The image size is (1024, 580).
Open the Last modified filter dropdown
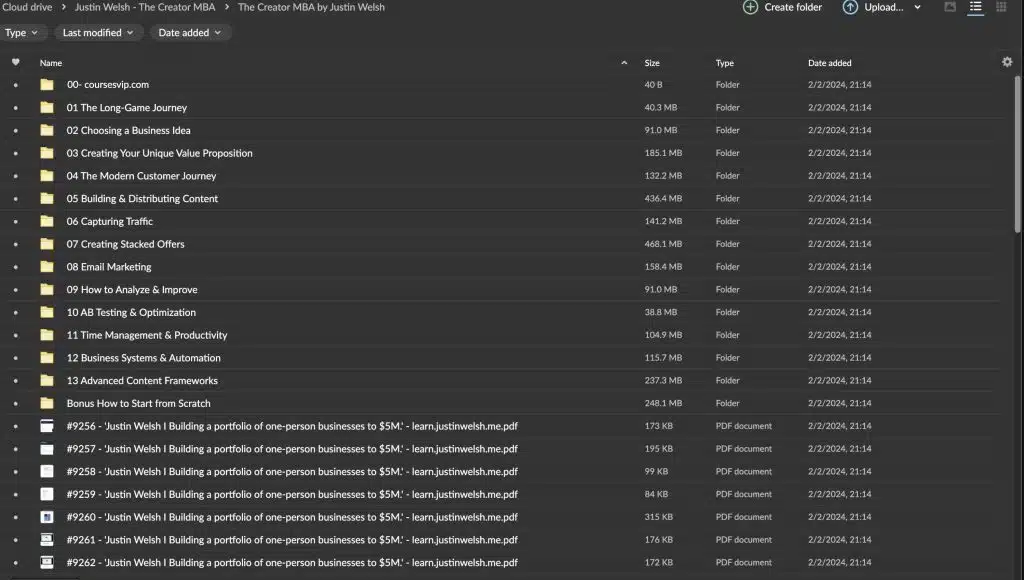coord(98,33)
